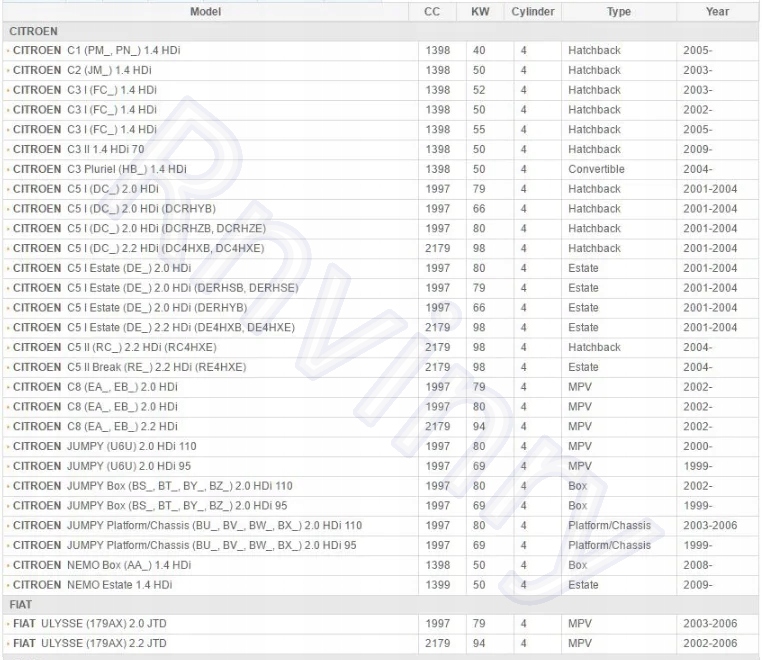This screenshot has width=762, height=660.
Task: Click KW 94 in C8 2.2 HDi row
Action: [479, 427]
